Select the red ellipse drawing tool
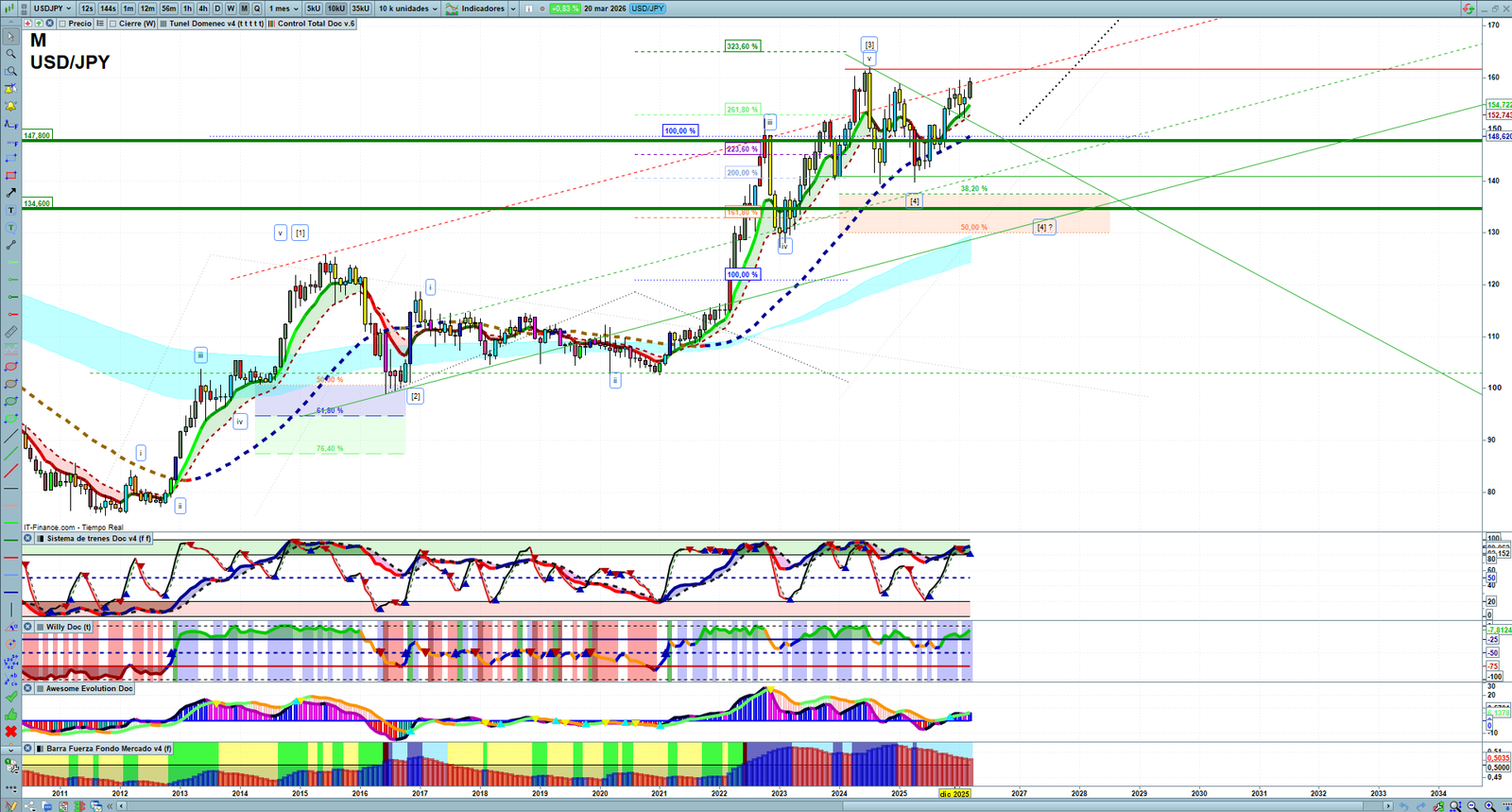Image resolution: width=1512 pixels, height=812 pixels. tap(10, 367)
